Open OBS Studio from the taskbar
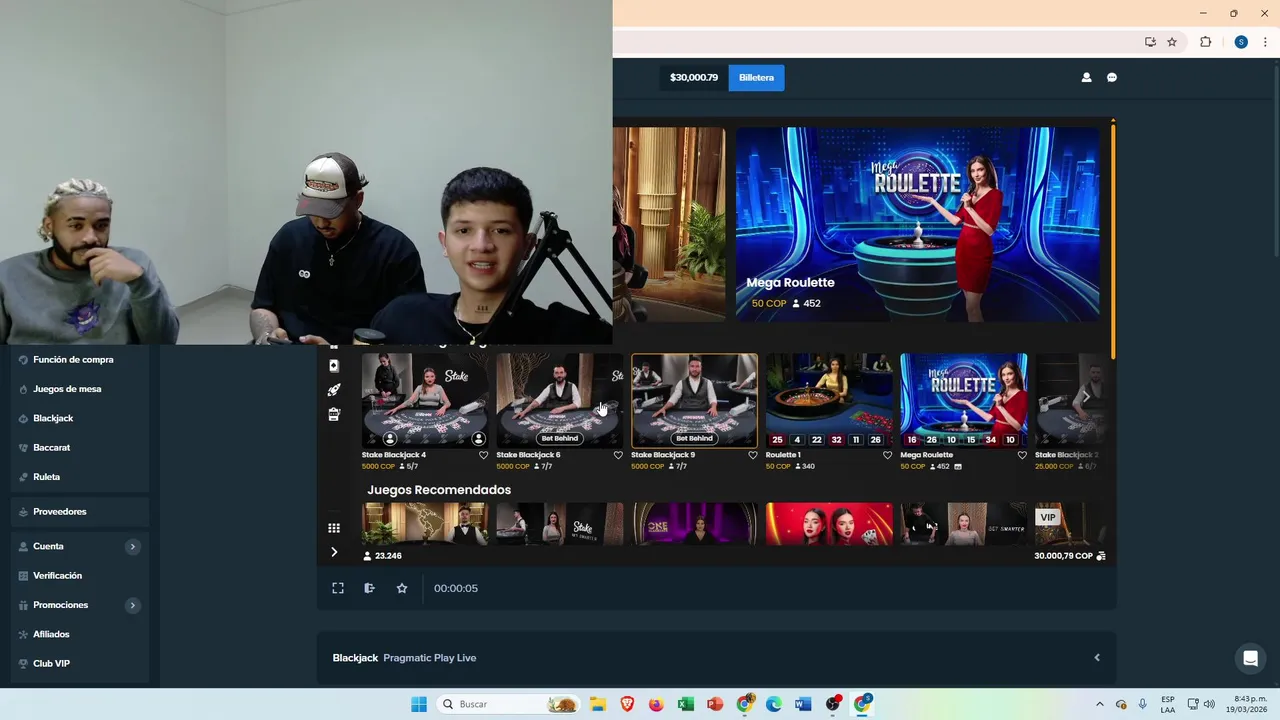This screenshot has width=1280, height=720. (833, 704)
